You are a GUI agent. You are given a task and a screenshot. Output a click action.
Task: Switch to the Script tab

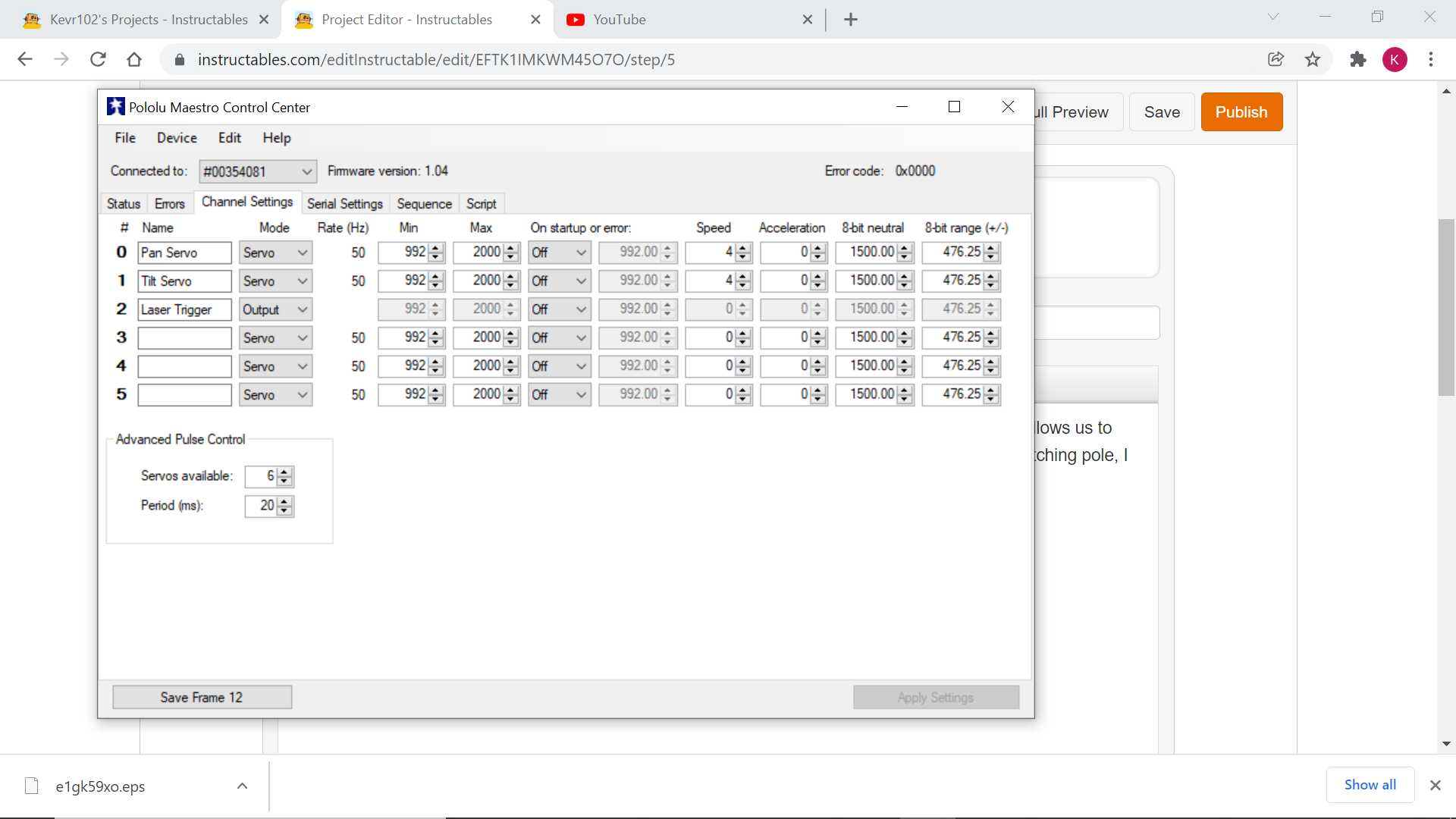482,203
